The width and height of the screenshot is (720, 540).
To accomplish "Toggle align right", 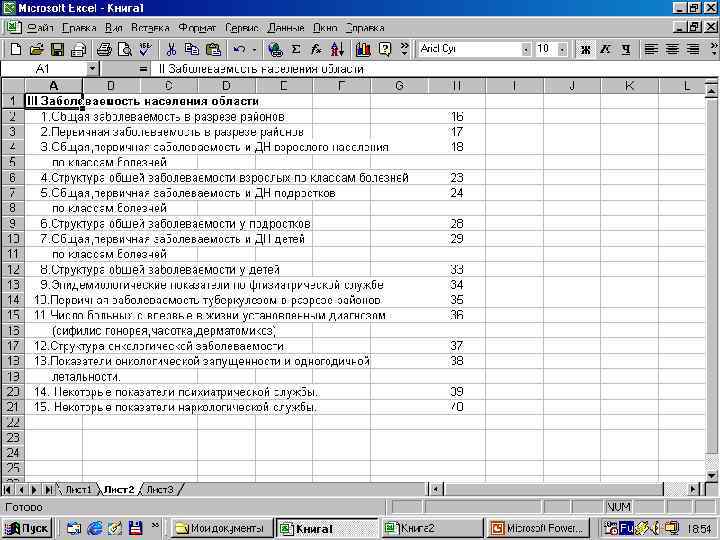I will click(692, 49).
